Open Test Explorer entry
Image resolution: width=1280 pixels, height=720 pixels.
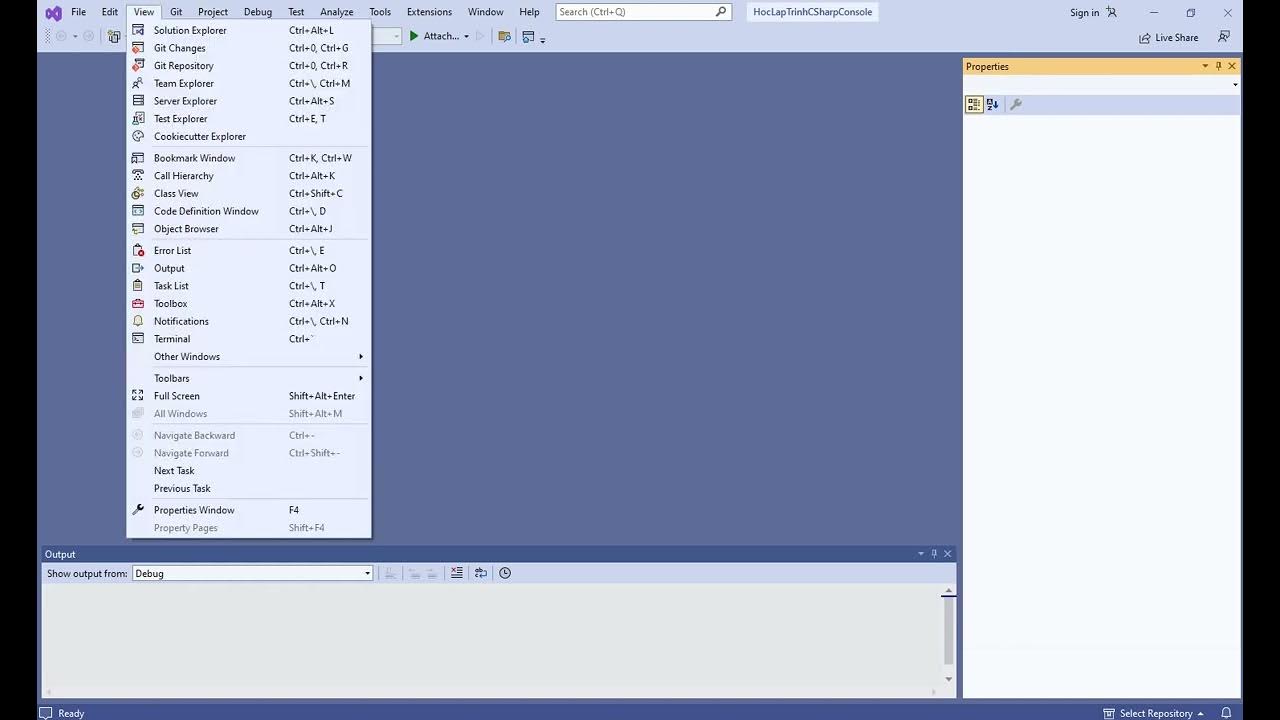pos(249,119)
